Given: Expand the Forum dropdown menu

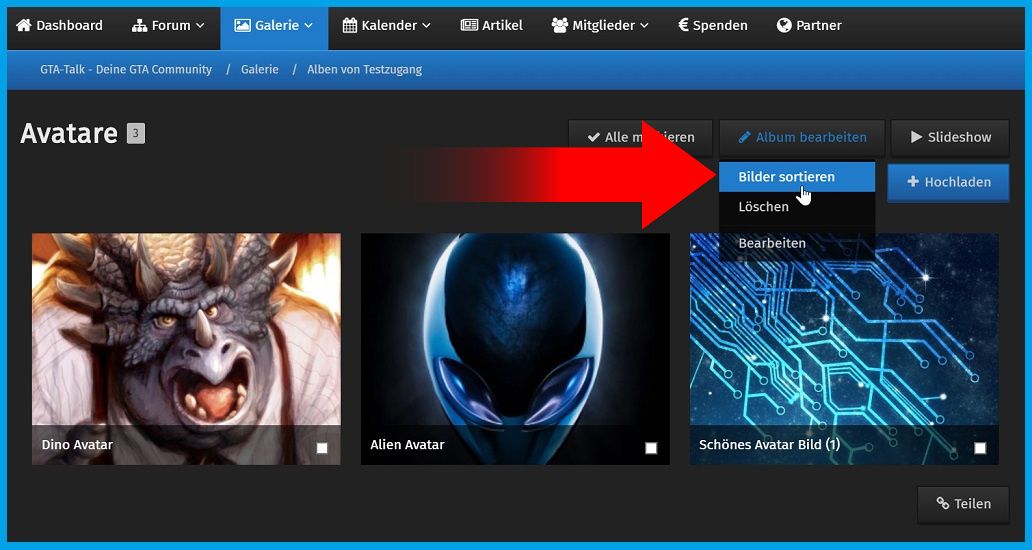Looking at the screenshot, I should coord(168,25).
